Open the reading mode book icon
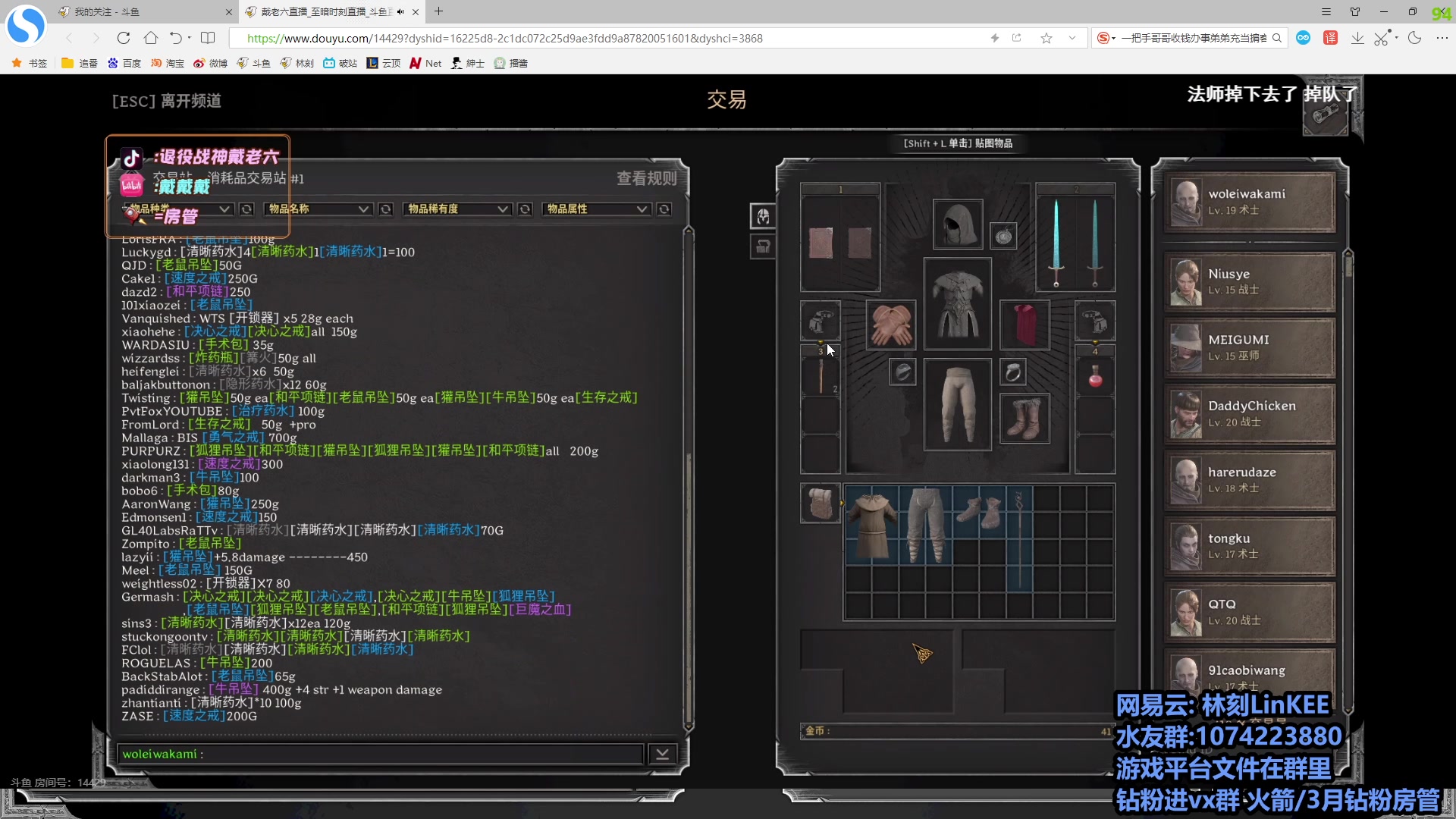Image resolution: width=1456 pixels, height=819 pixels. tap(208, 38)
